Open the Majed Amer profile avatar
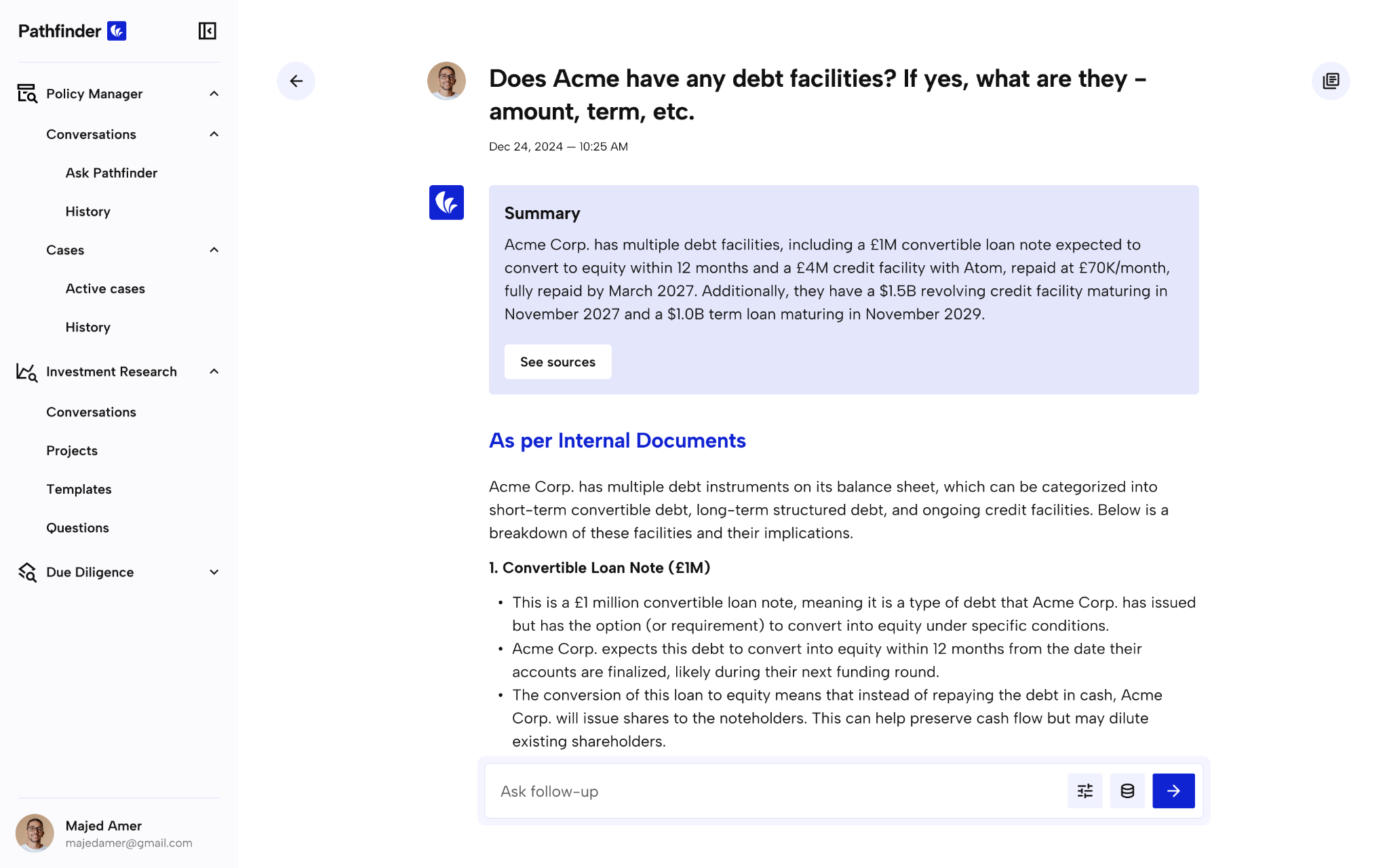This screenshot has width=1389, height=868. [35, 833]
